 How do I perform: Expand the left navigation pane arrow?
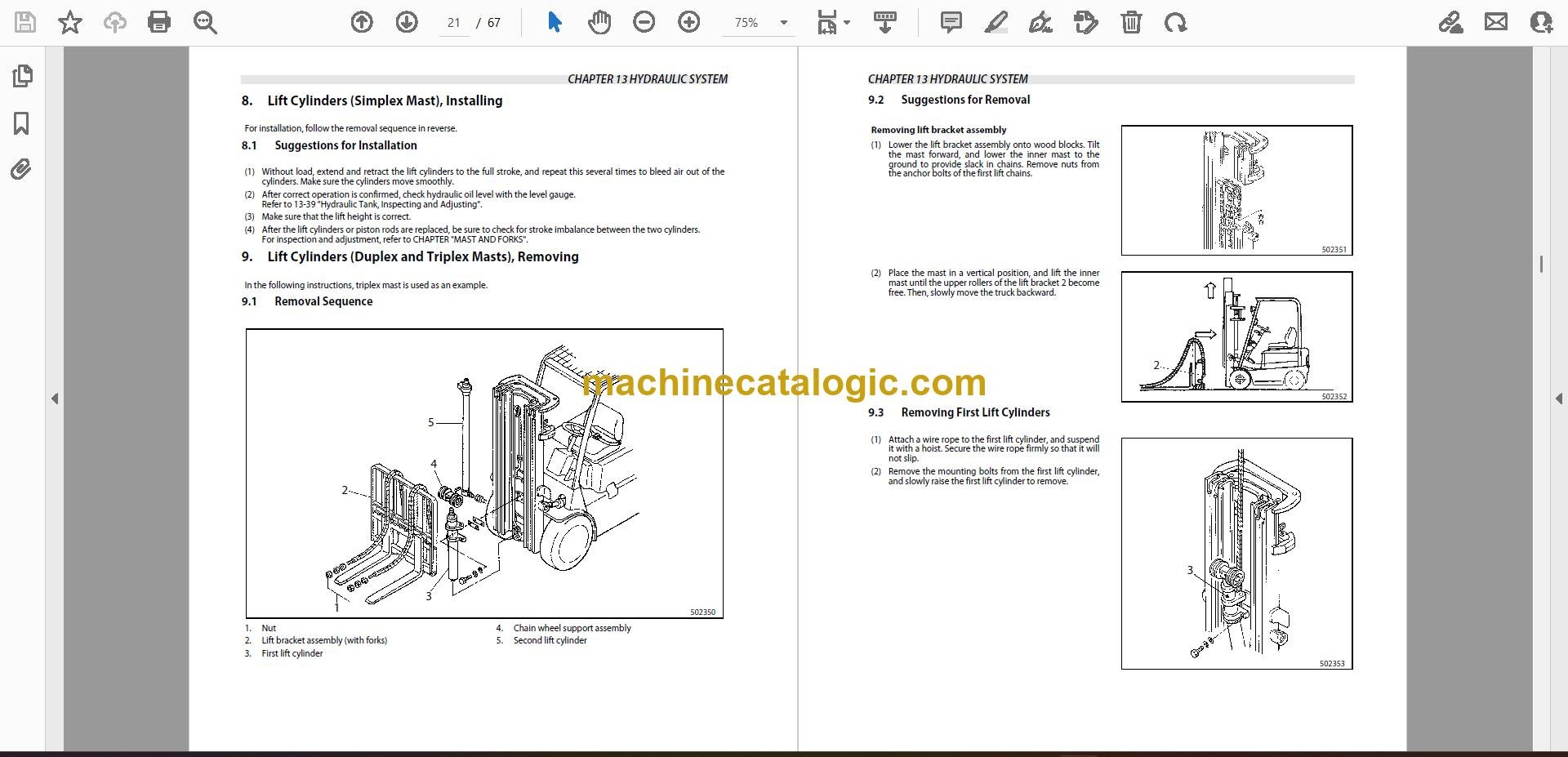tap(55, 399)
